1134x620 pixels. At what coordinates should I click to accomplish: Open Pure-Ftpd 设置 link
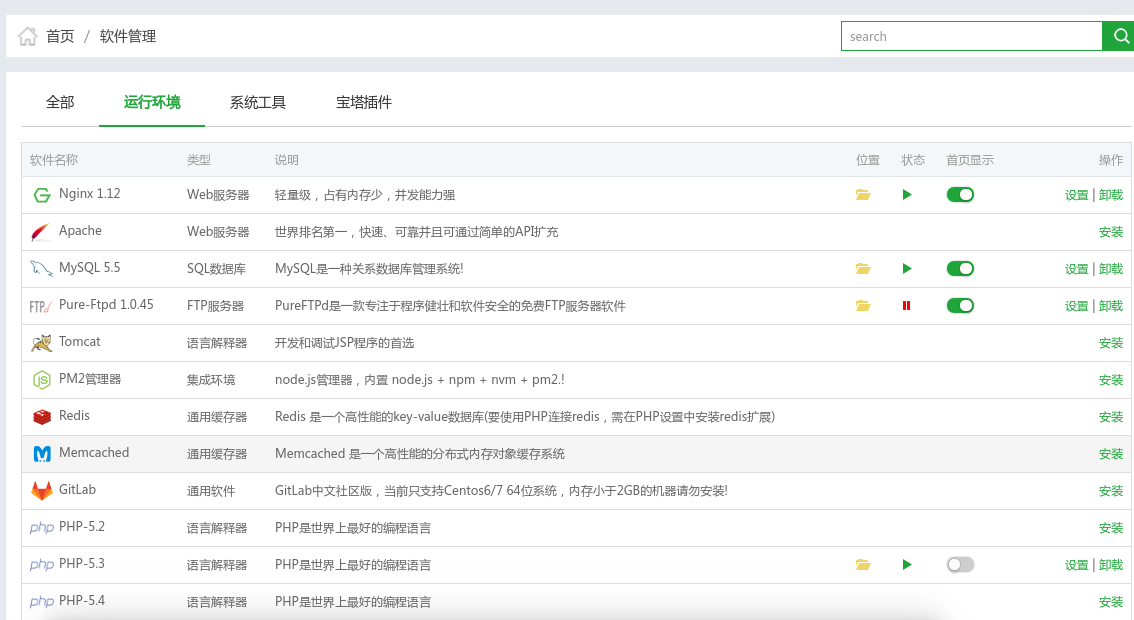pos(1076,306)
